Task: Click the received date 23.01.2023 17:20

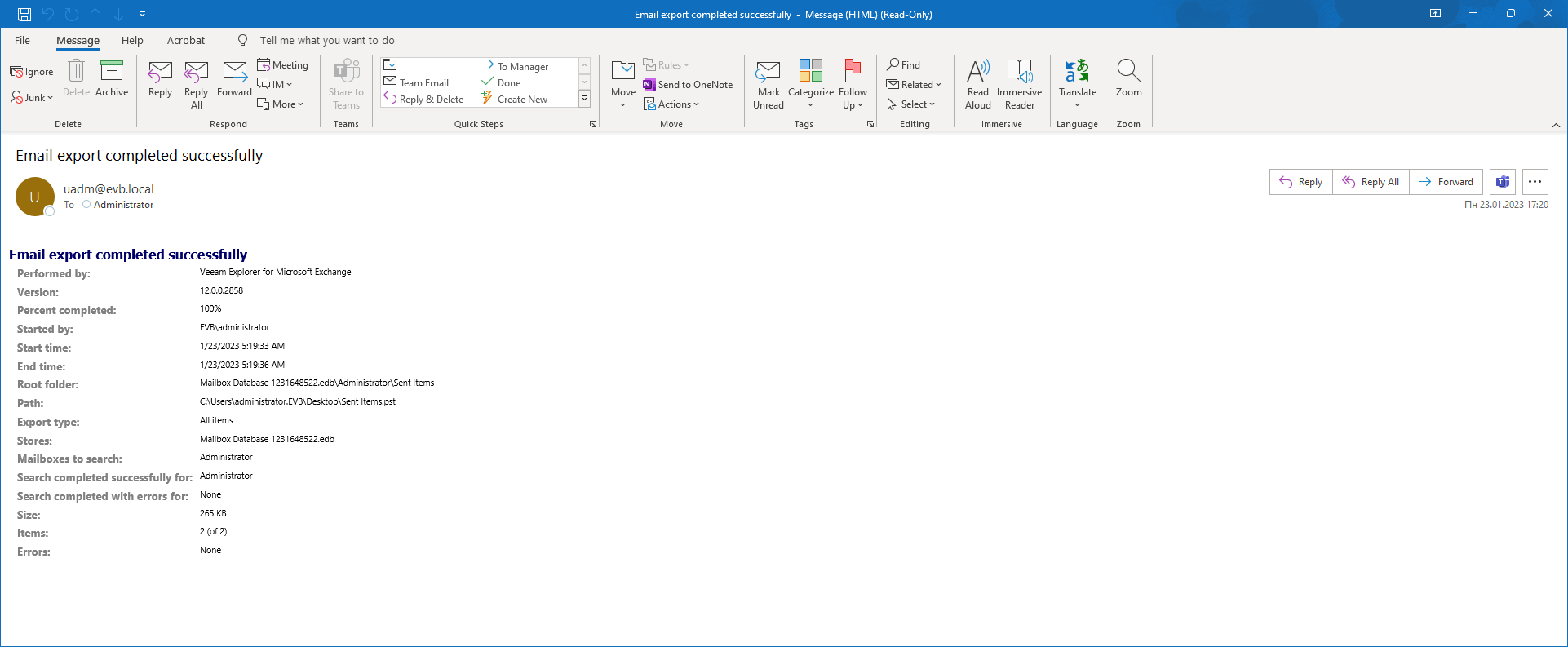Action: point(1514,205)
